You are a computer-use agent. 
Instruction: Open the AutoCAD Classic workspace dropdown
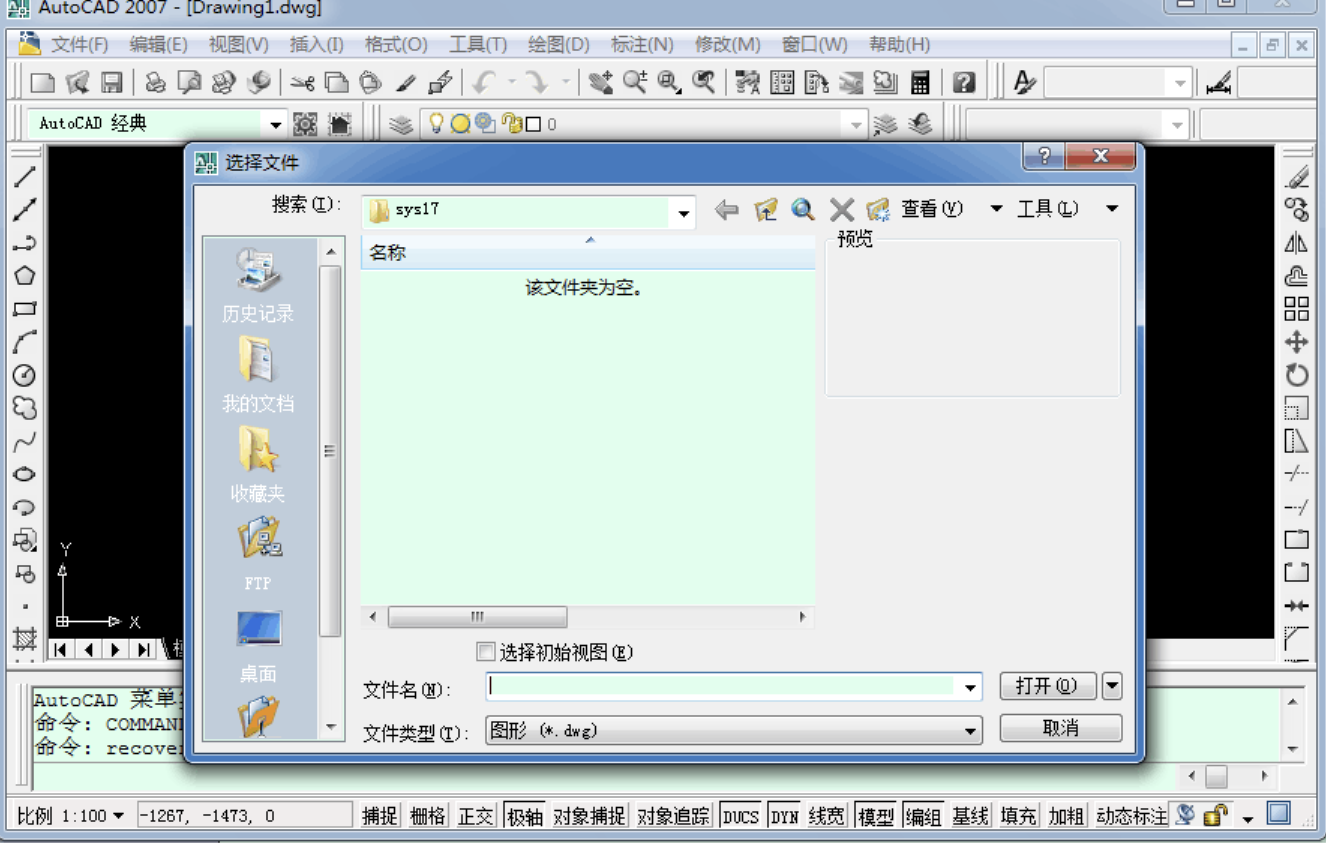point(276,124)
